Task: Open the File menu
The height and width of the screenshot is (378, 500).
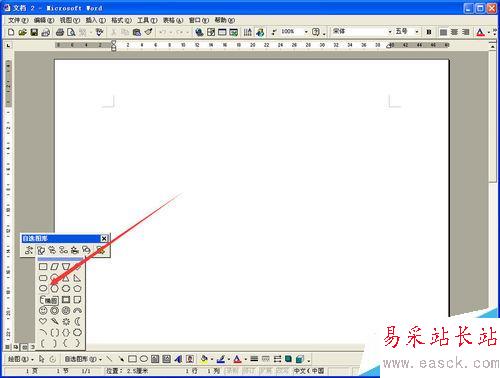Action: (x=18, y=20)
